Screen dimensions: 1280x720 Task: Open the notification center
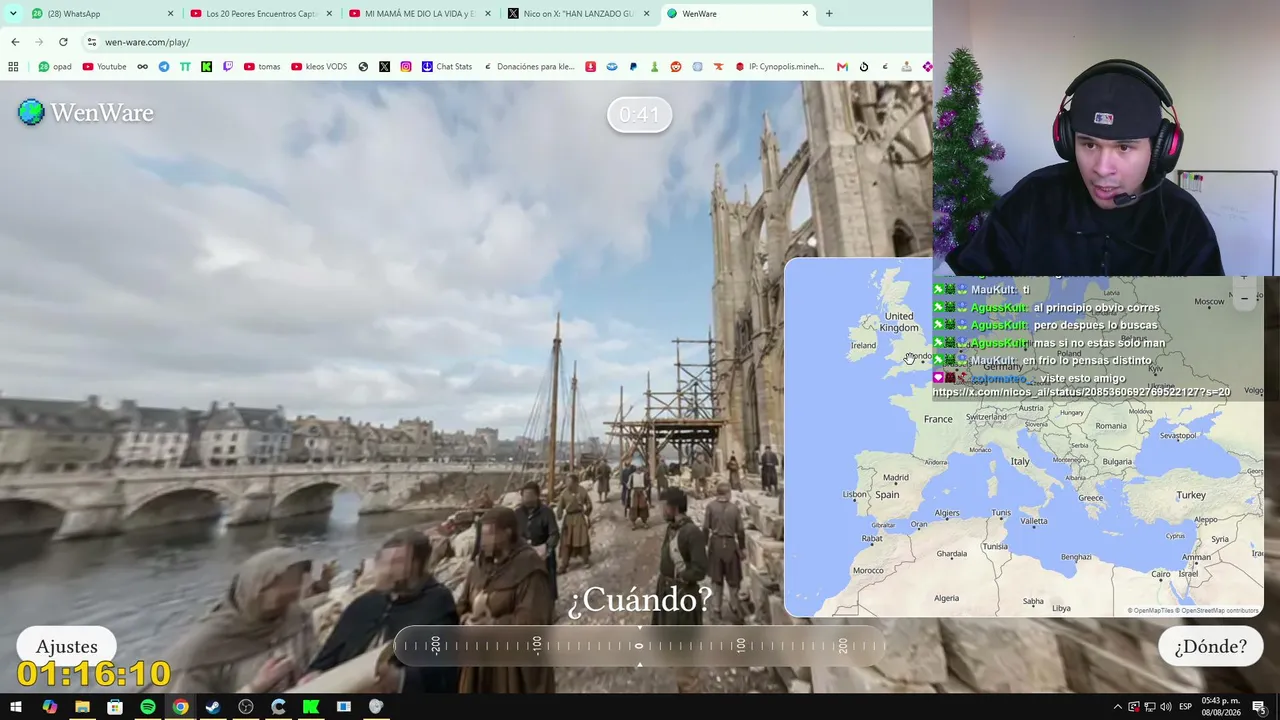[1259, 707]
